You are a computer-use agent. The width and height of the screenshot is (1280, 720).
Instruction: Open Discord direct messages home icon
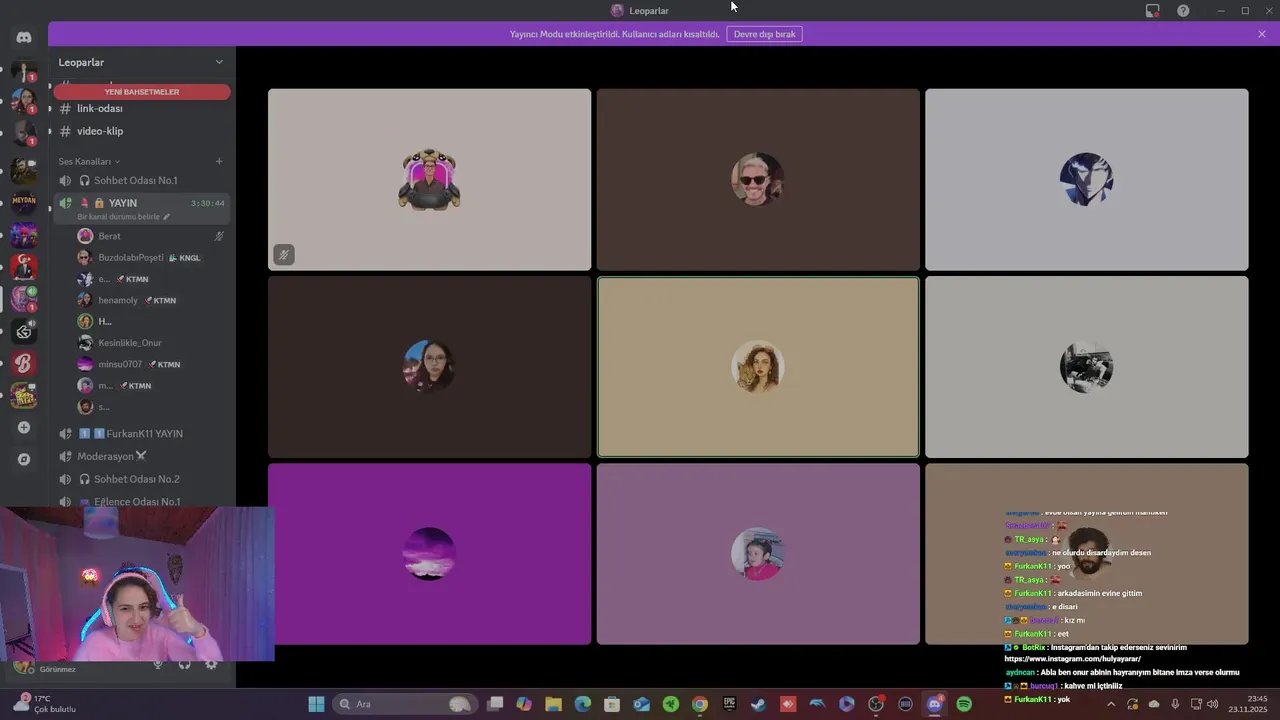(24, 37)
